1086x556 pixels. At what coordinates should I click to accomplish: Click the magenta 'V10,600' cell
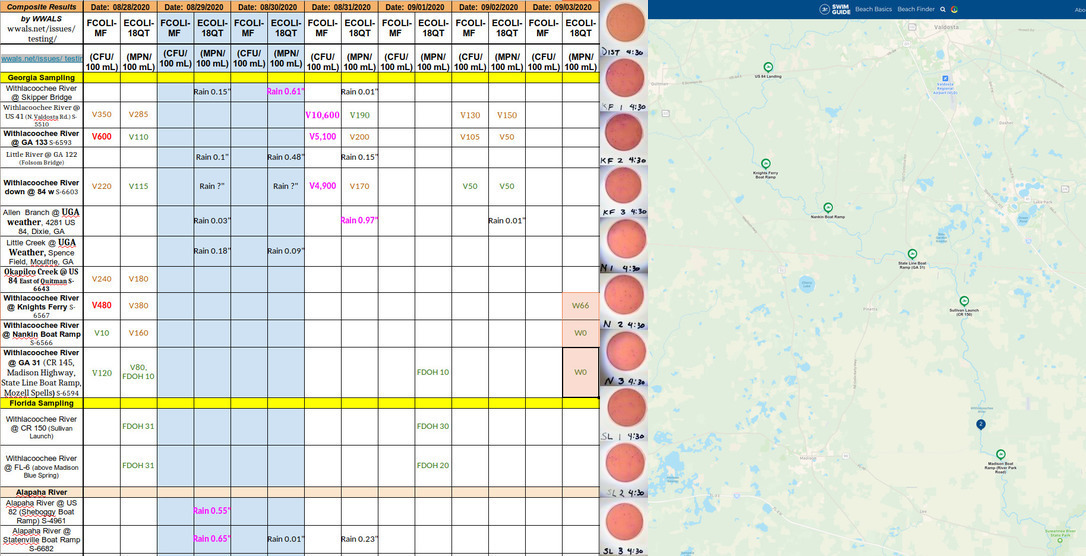pyautogui.click(x=323, y=115)
